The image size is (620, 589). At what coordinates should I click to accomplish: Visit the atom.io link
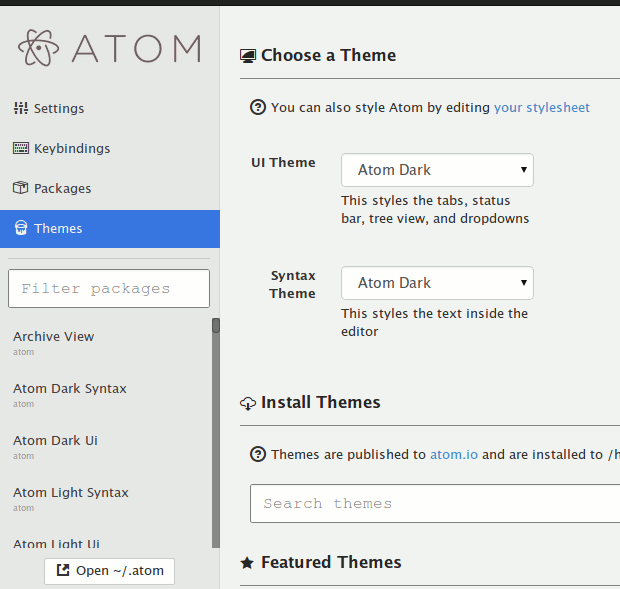(453, 454)
